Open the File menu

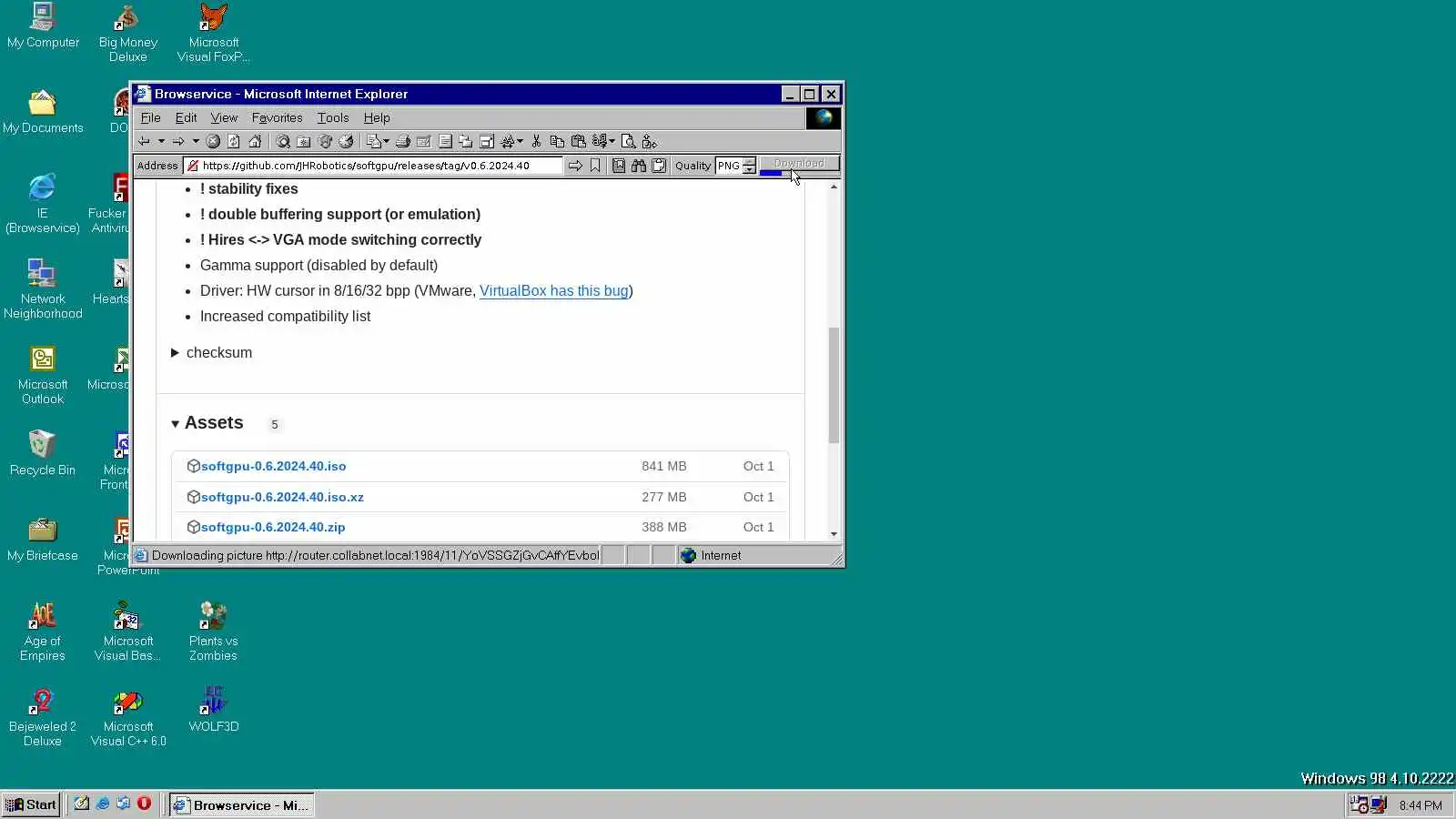click(150, 117)
